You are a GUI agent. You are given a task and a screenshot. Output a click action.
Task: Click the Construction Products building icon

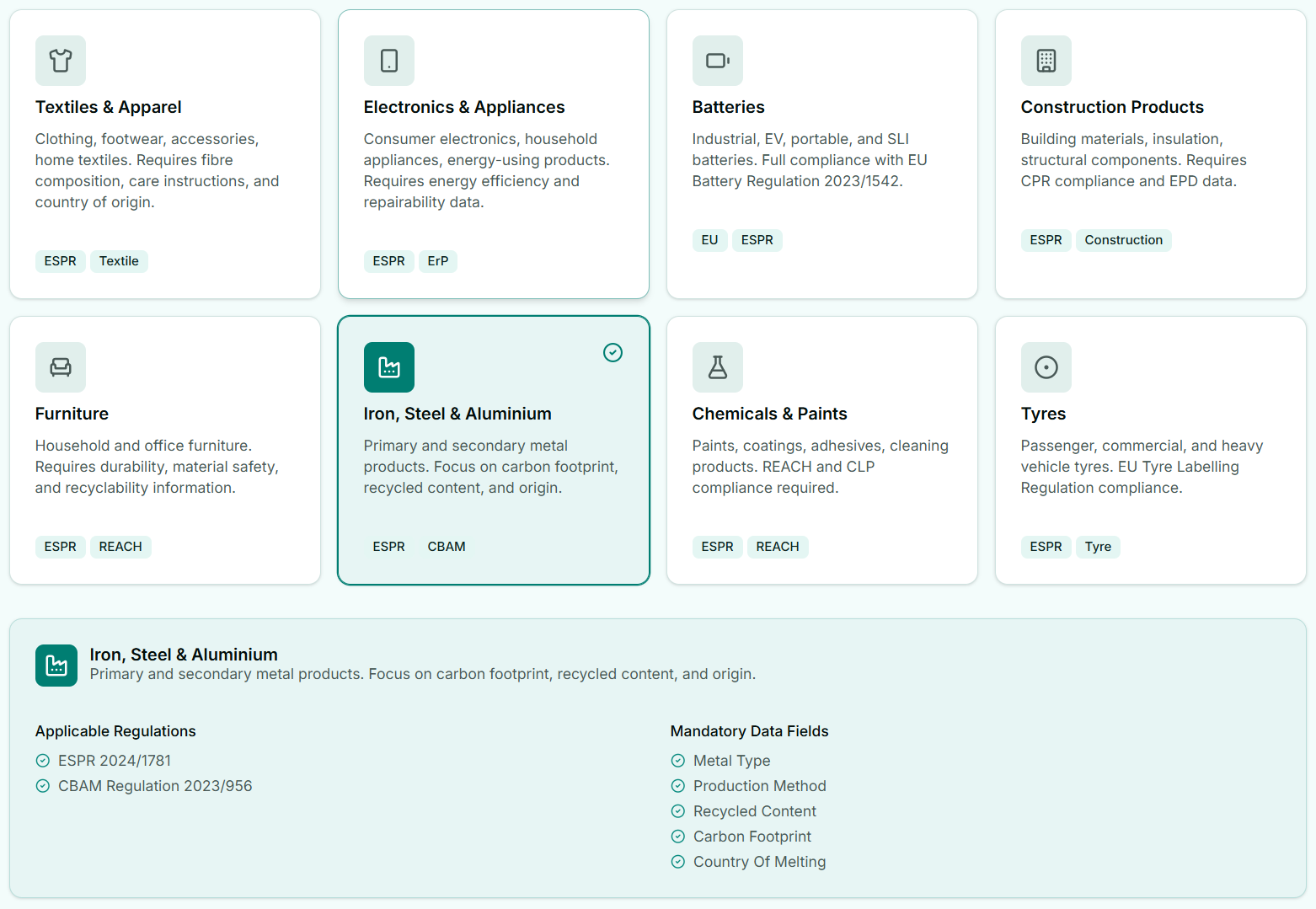point(1046,61)
